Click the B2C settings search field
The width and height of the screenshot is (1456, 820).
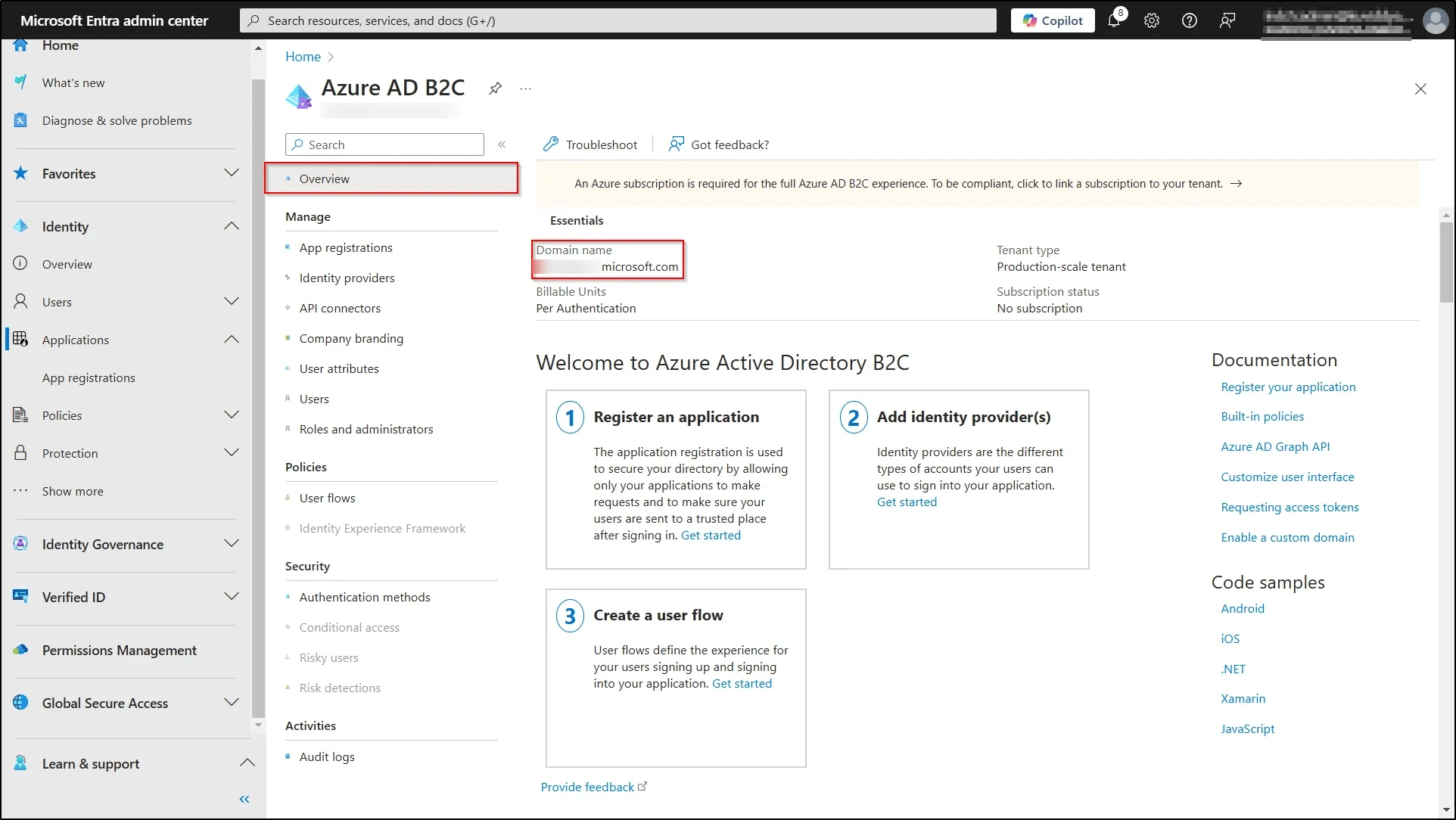point(384,144)
